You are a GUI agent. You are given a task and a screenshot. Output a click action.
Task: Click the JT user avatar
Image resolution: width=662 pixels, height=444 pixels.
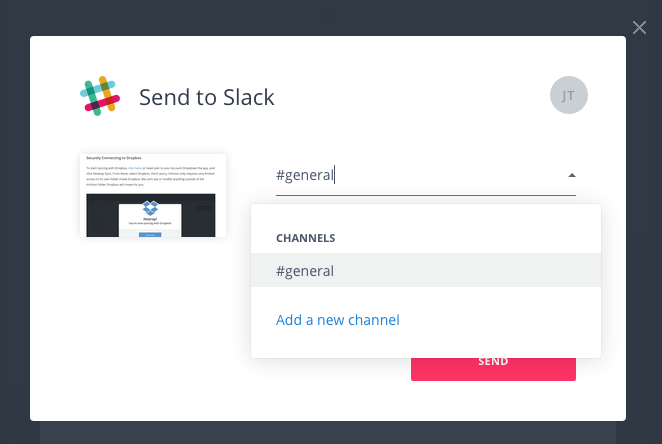pyautogui.click(x=568, y=95)
